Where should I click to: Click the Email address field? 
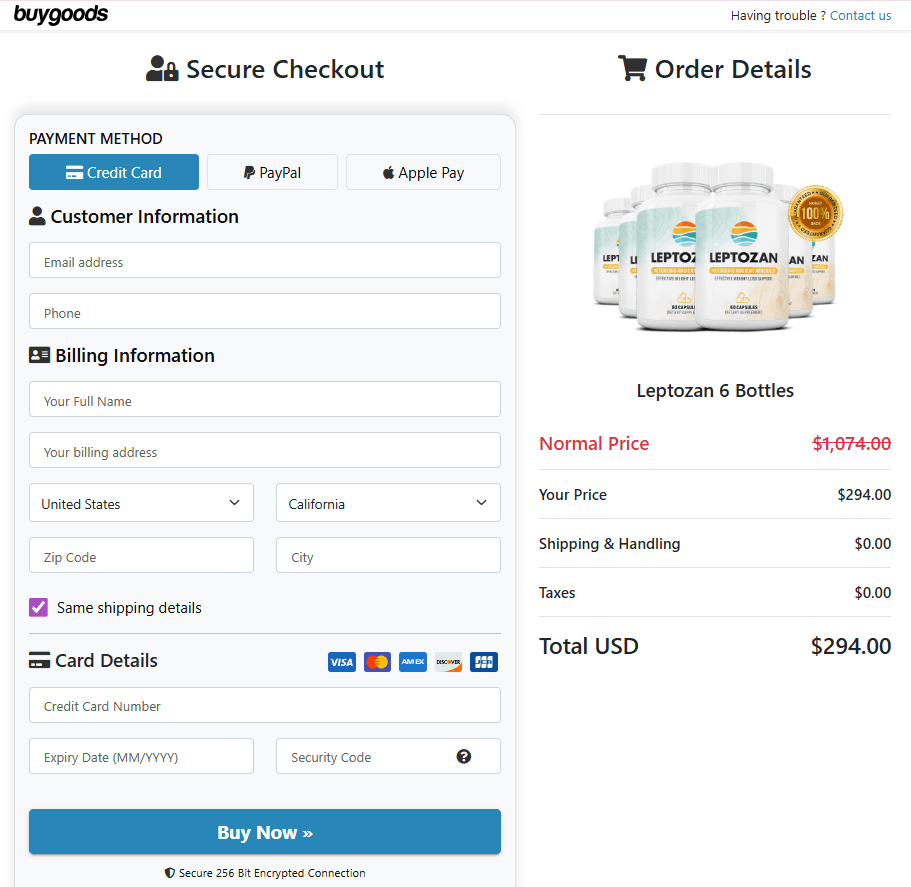tap(264, 260)
